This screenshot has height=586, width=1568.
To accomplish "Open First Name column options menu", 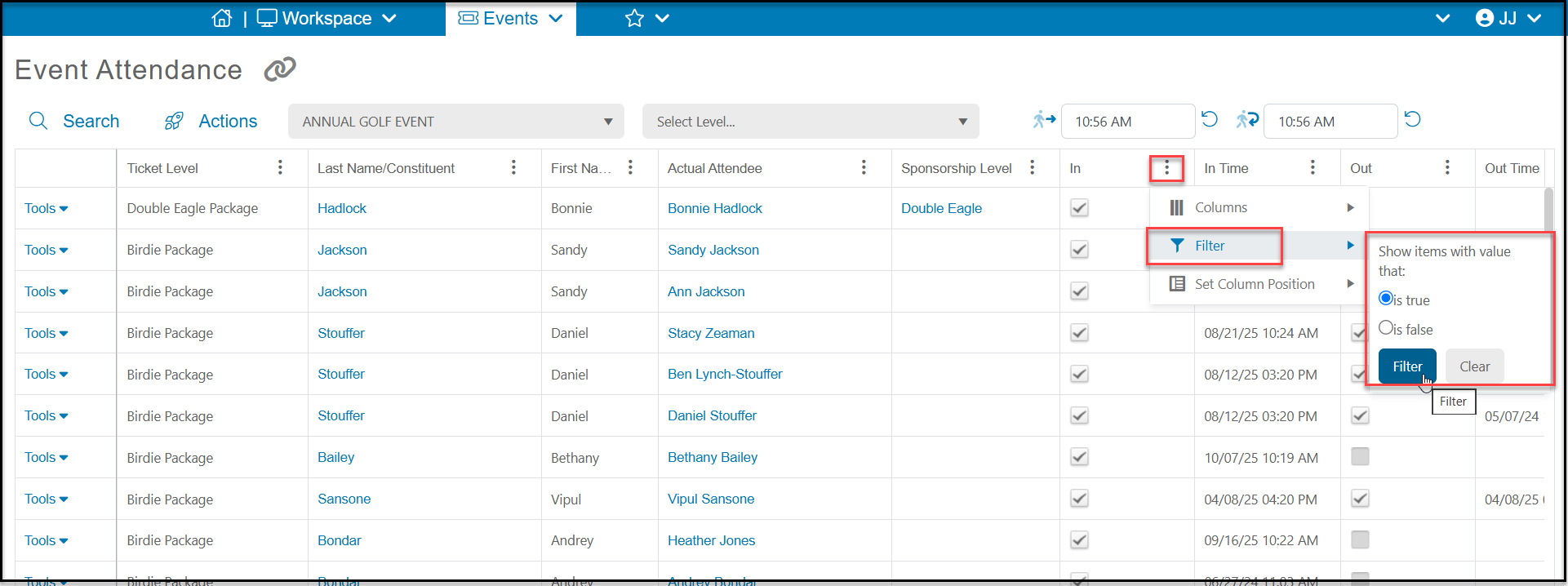I will 630,167.
